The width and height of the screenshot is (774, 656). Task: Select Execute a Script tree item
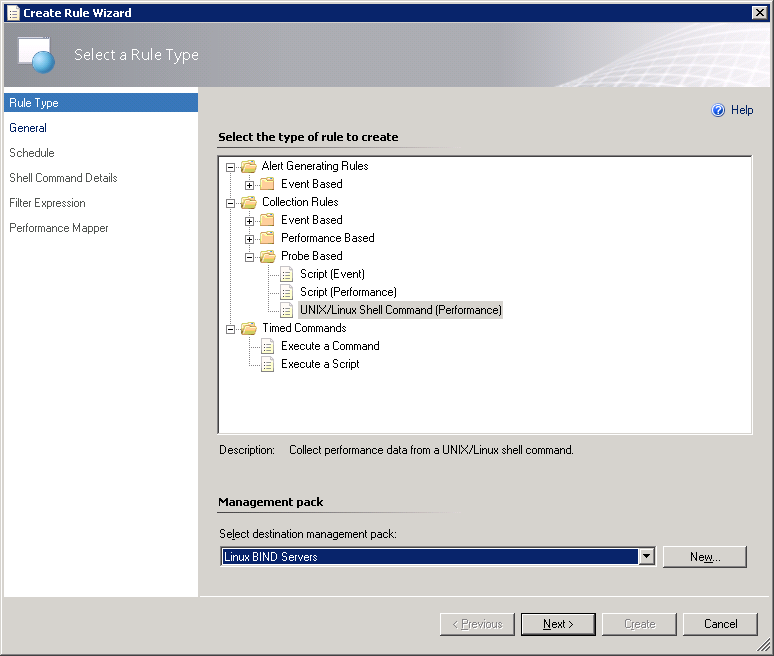(x=319, y=364)
